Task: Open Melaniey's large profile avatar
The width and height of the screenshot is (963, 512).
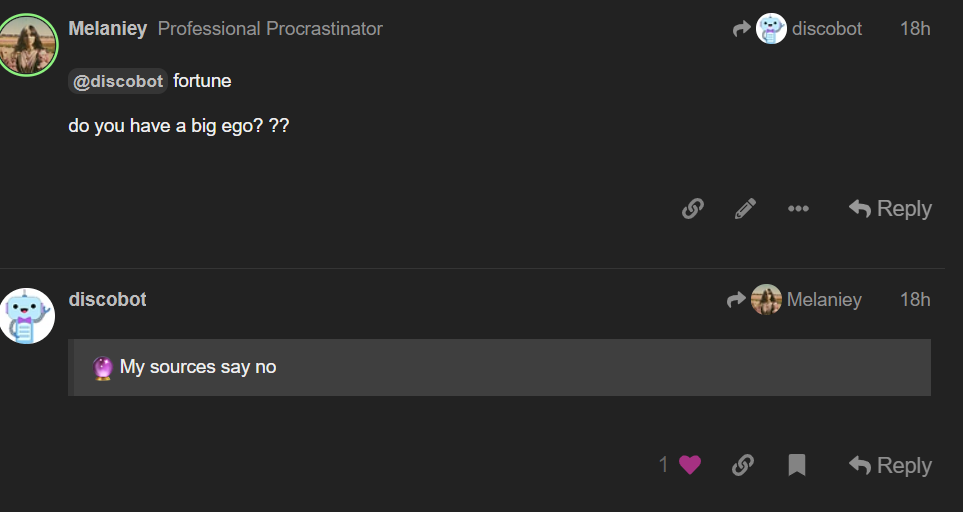Action: click(x=28, y=45)
